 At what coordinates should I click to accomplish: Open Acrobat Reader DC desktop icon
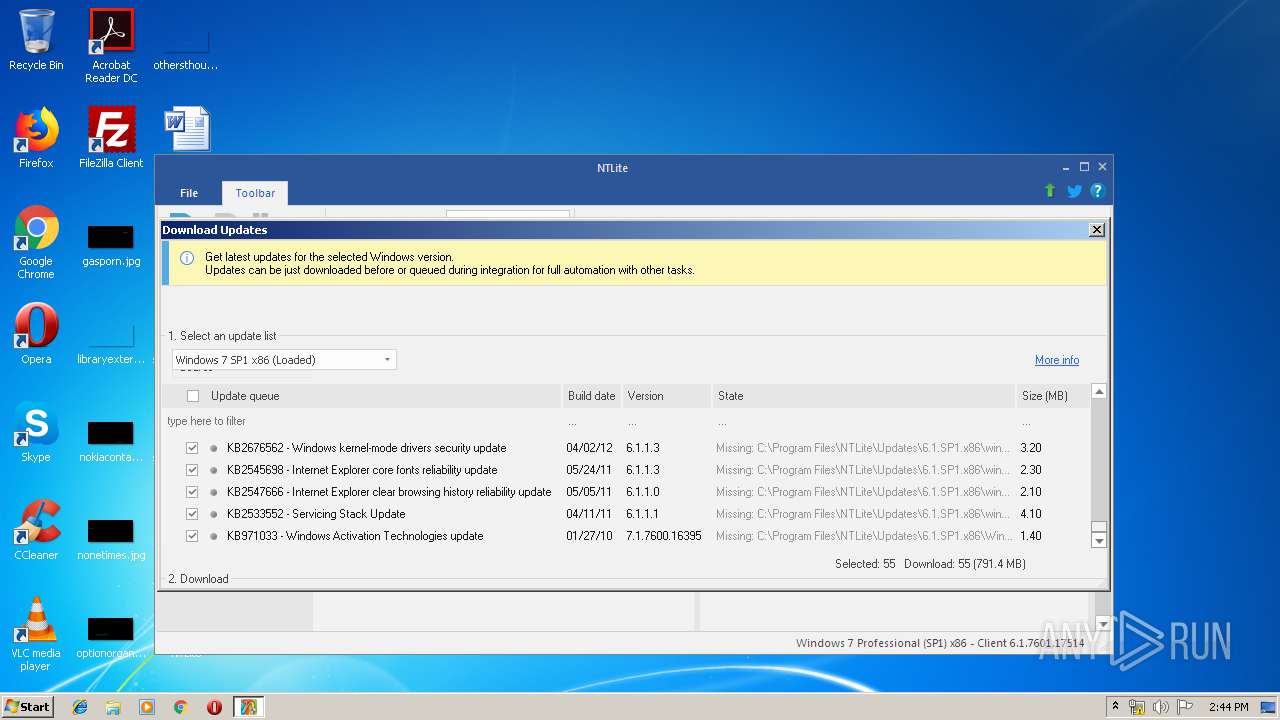tap(111, 46)
